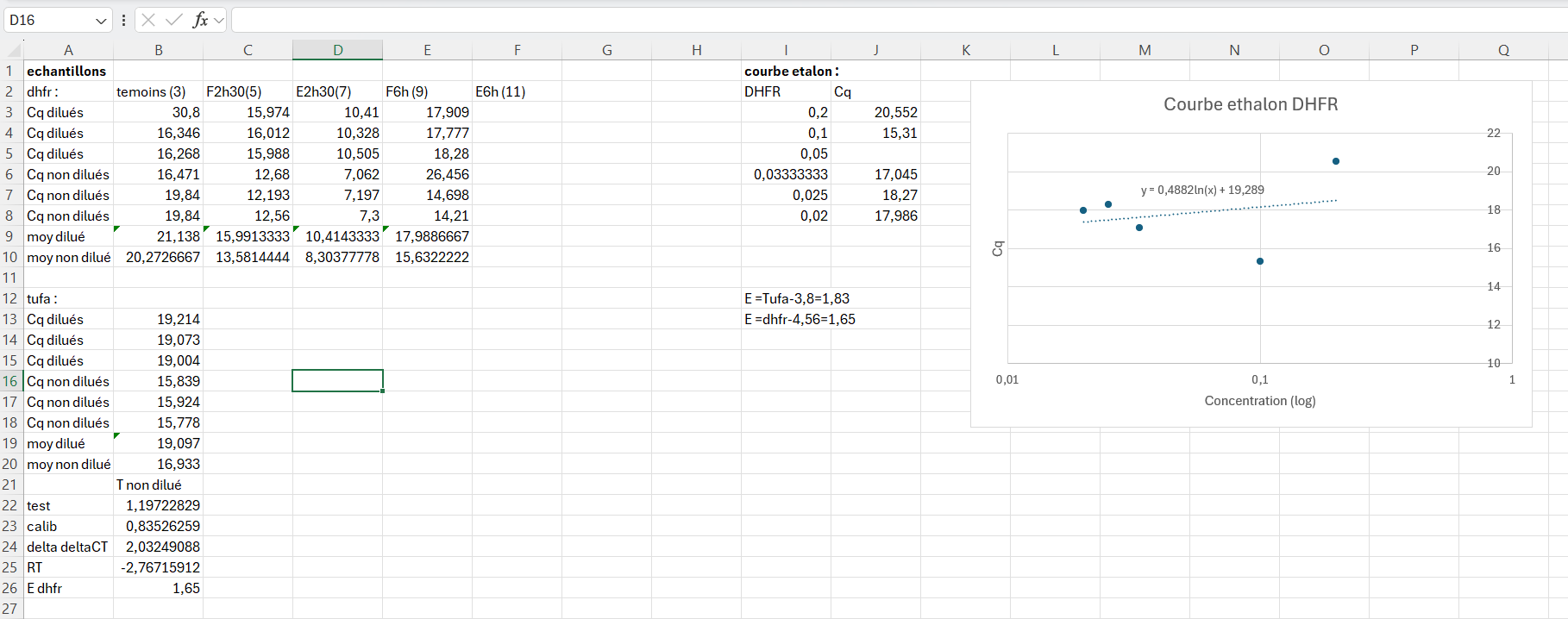
Task: Expand the Name Box dropdown arrow
Action: click(101, 21)
